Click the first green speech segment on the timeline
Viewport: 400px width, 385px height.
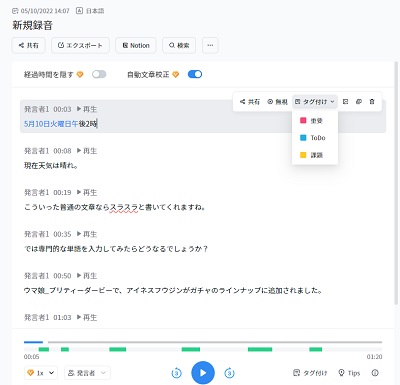[x=44, y=349]
